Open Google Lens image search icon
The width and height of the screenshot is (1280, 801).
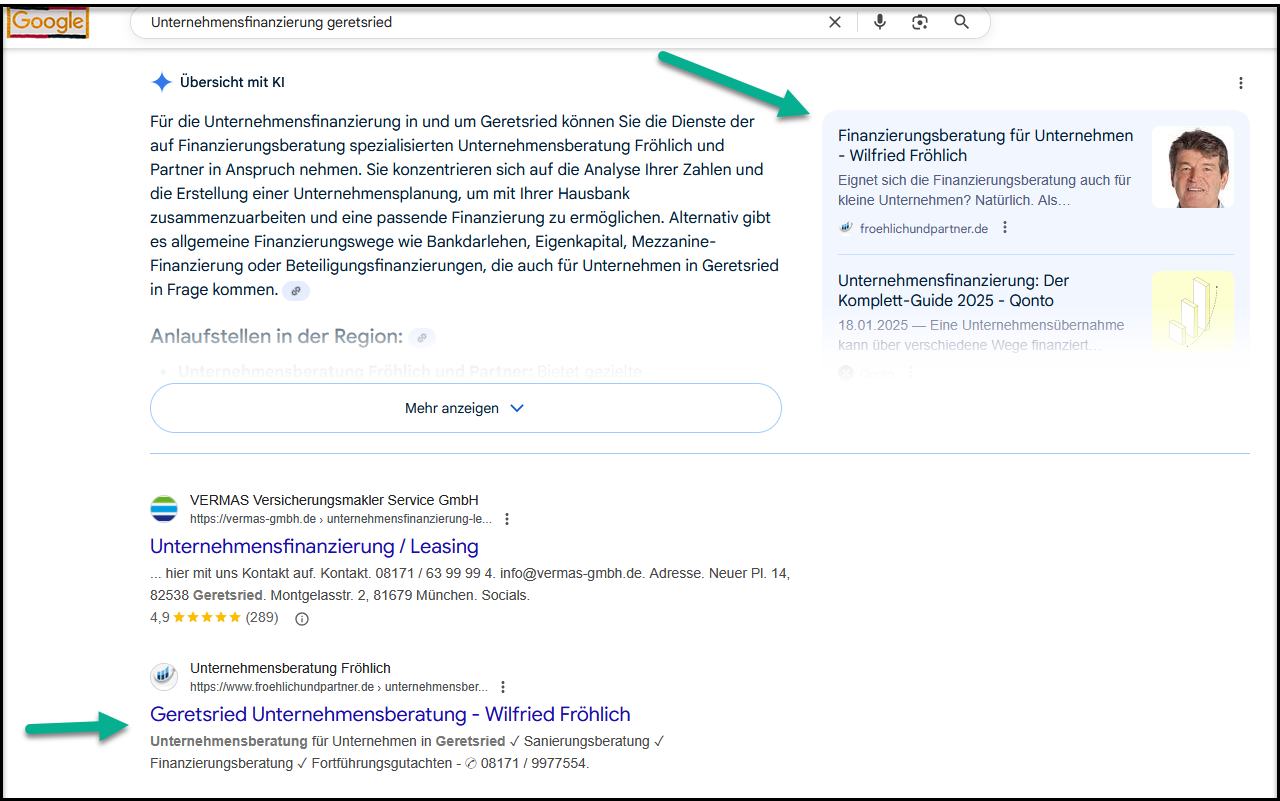pos(920,22)
